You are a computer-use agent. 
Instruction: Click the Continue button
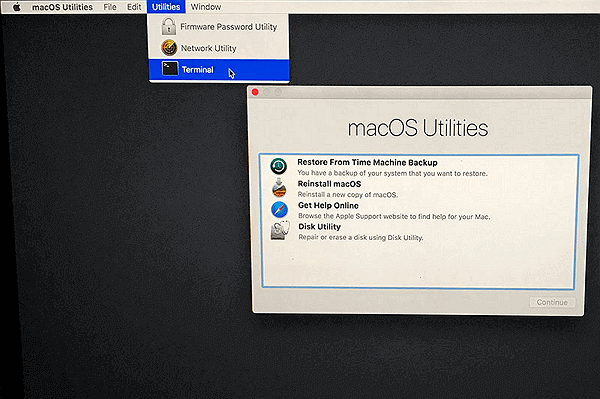(552, 302)
